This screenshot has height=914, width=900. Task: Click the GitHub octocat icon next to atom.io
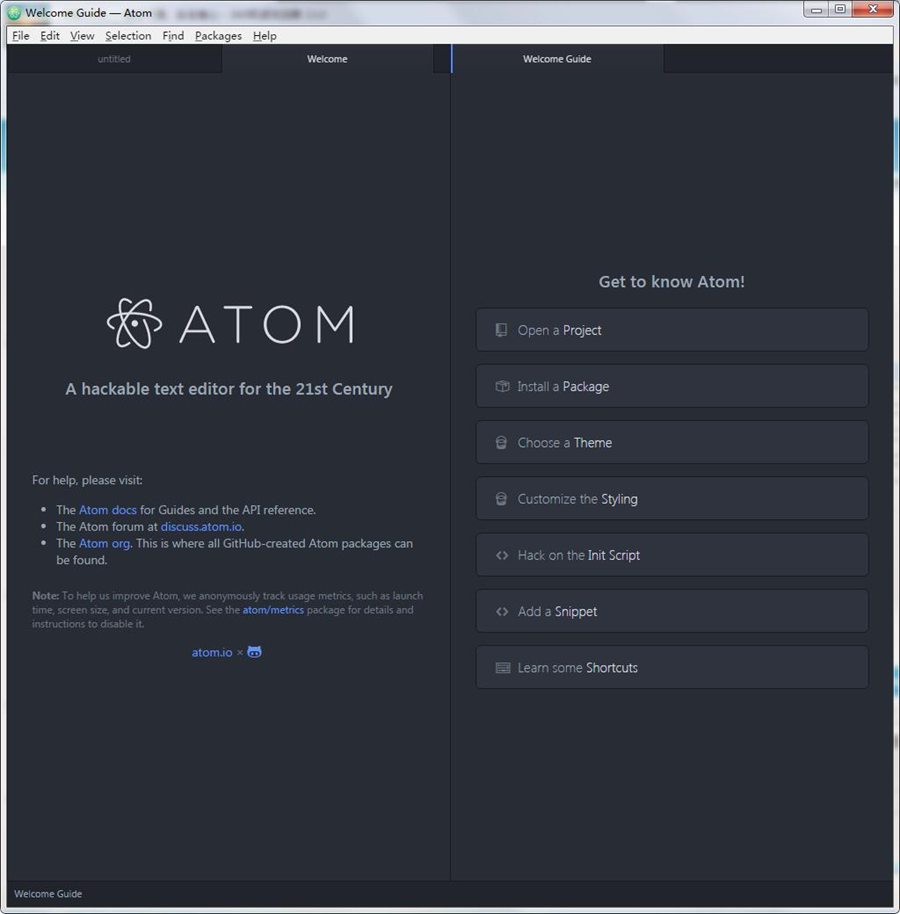(255, 652)
